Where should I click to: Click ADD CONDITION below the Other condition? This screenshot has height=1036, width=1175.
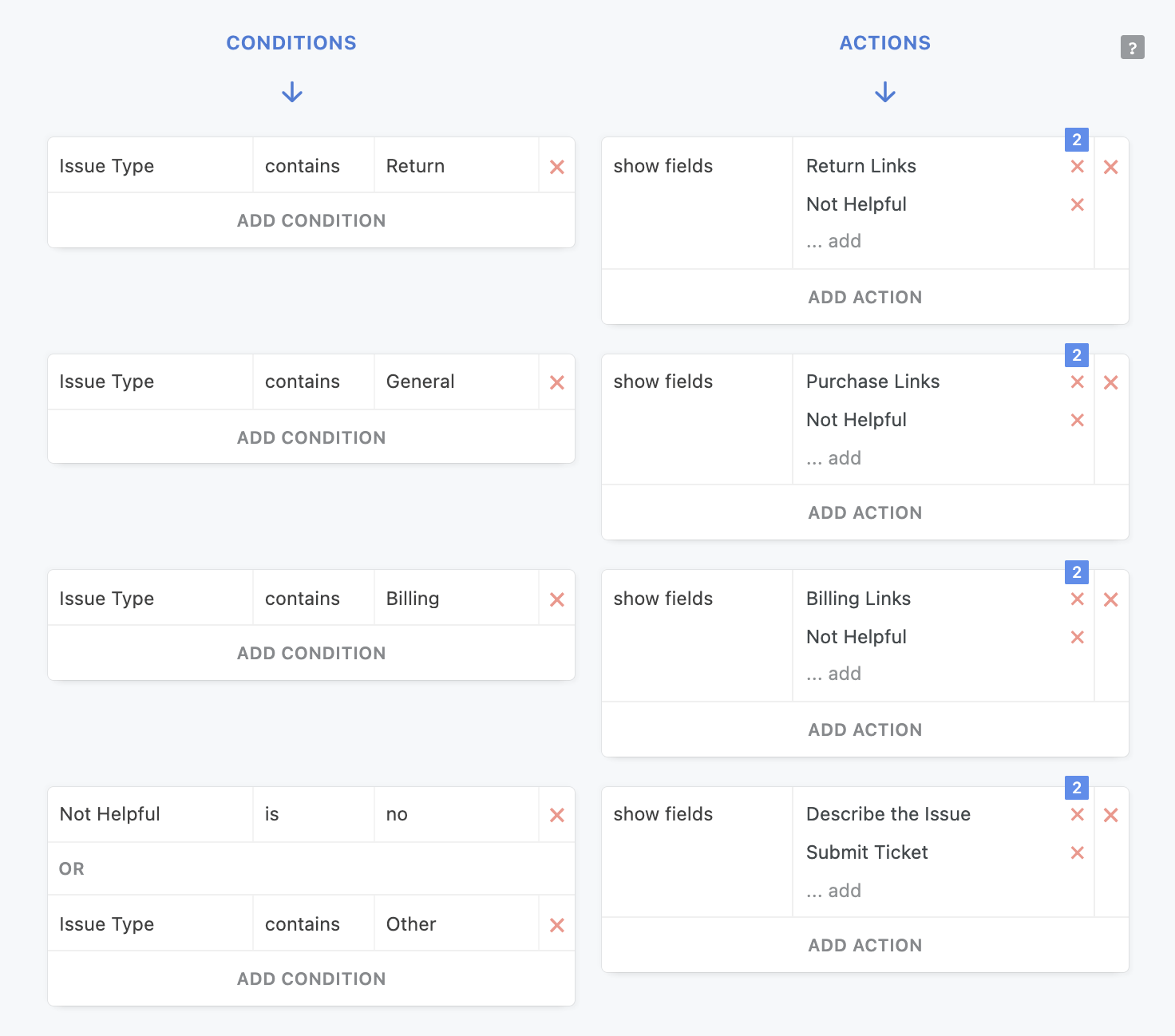coord(311,979)
